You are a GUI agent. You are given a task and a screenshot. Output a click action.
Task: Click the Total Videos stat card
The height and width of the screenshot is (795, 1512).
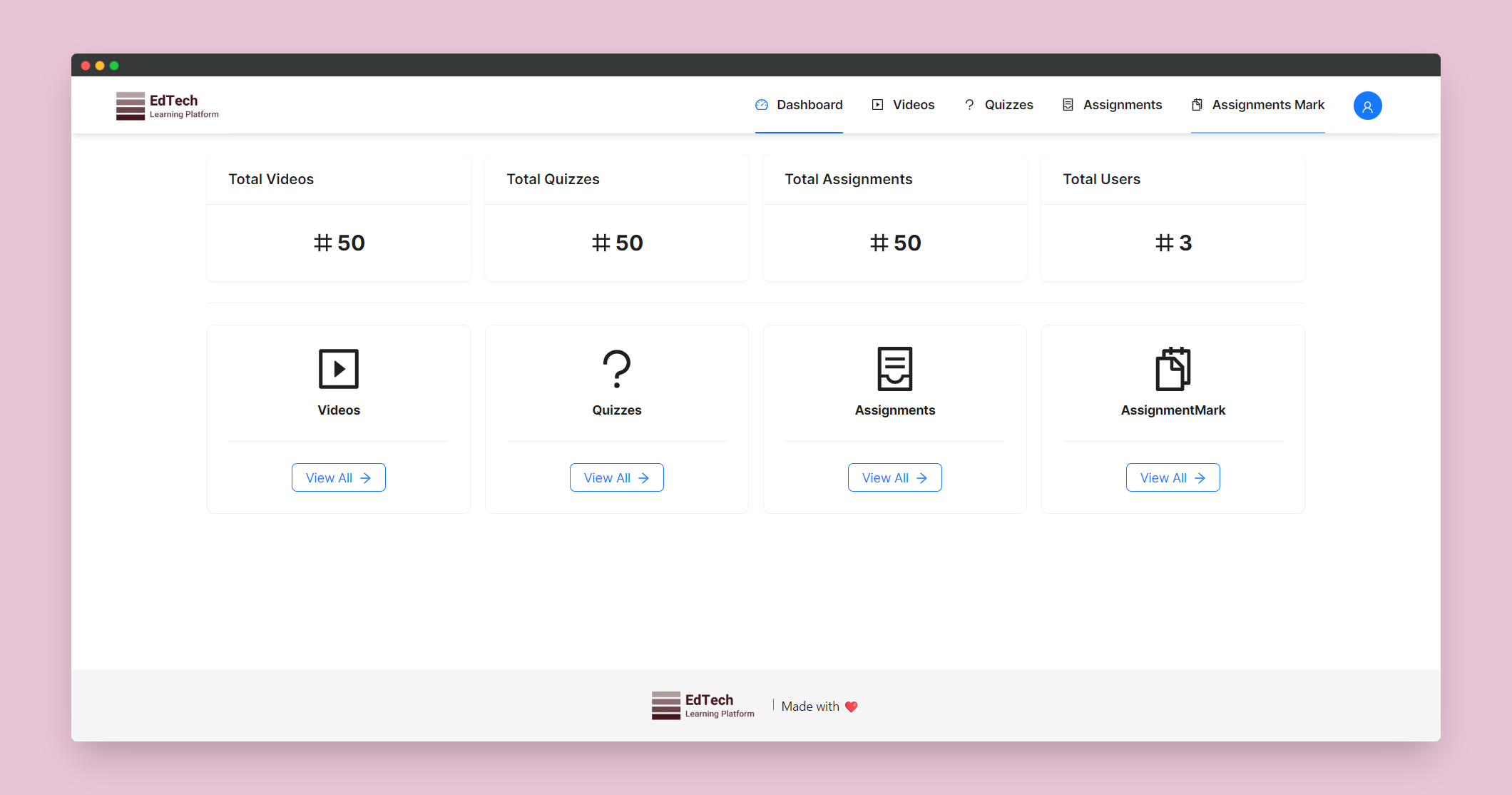(338, 218)
